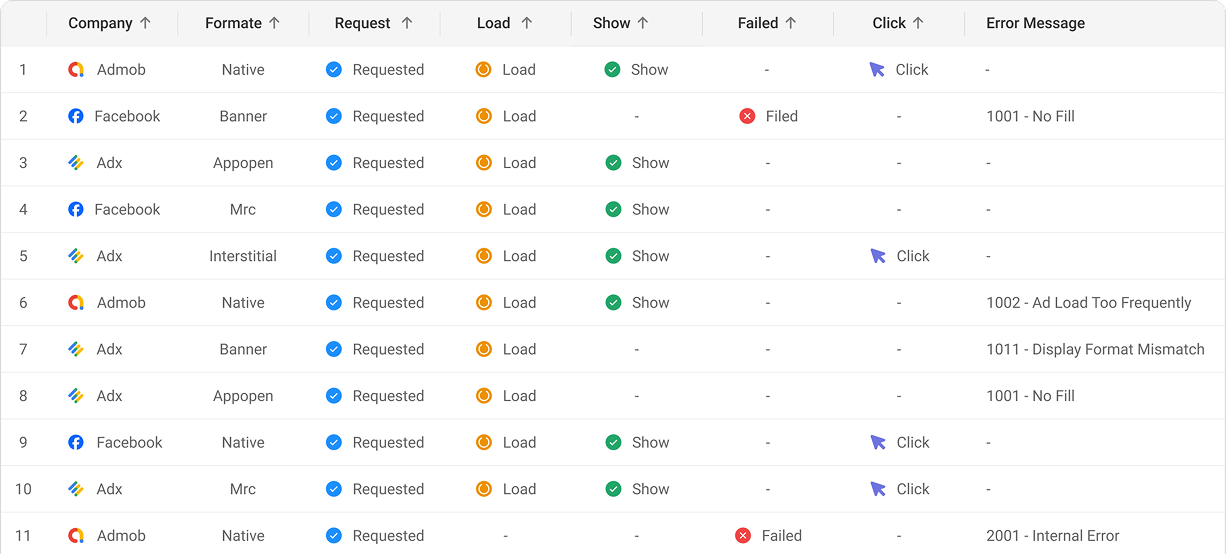This screenshot has height=554, width=1226.
Task: Click the Click label in row 10
Action: point(913,489)
